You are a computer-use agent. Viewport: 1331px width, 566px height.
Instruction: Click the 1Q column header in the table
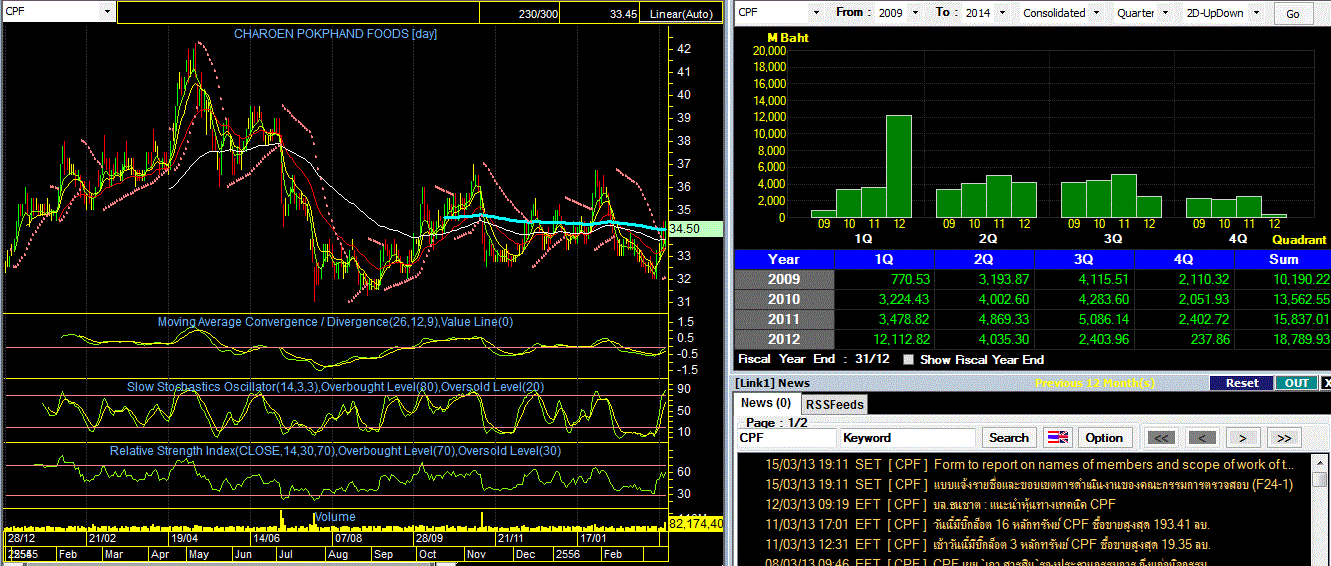(x=883, y=259)
